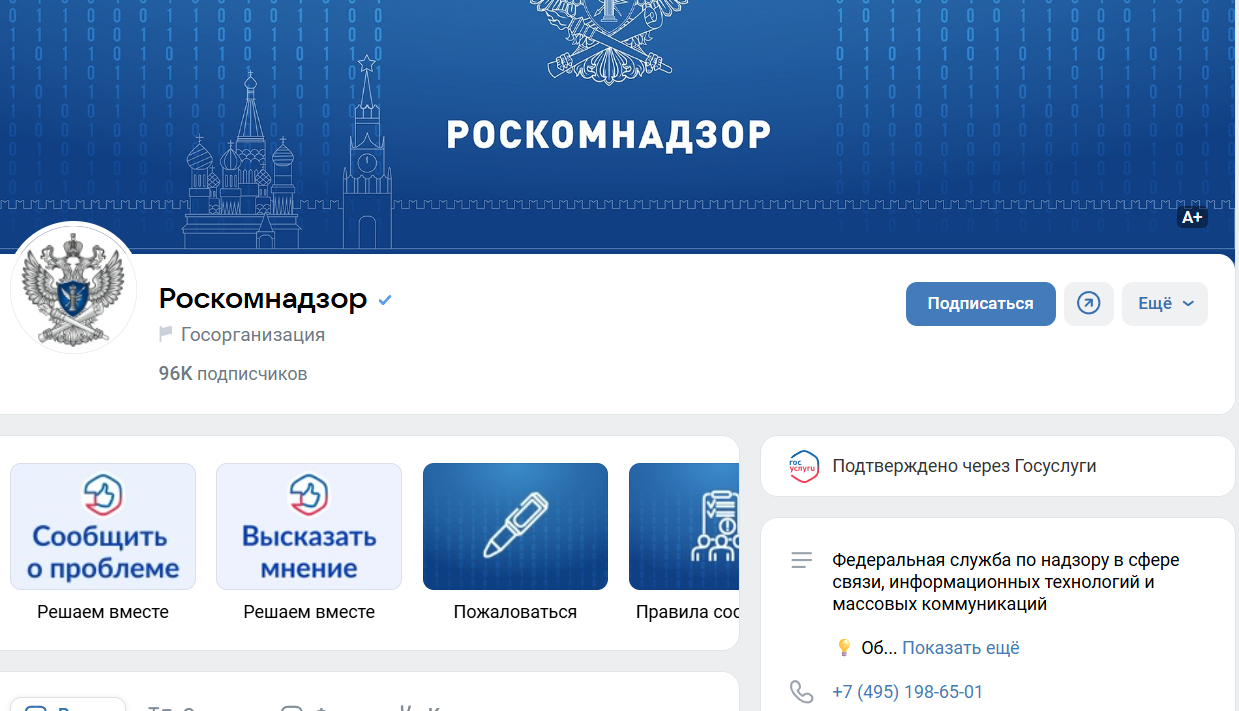Click the Госуслуги logo icon
Screen dimensions: 1239x711
coord(803,466)
